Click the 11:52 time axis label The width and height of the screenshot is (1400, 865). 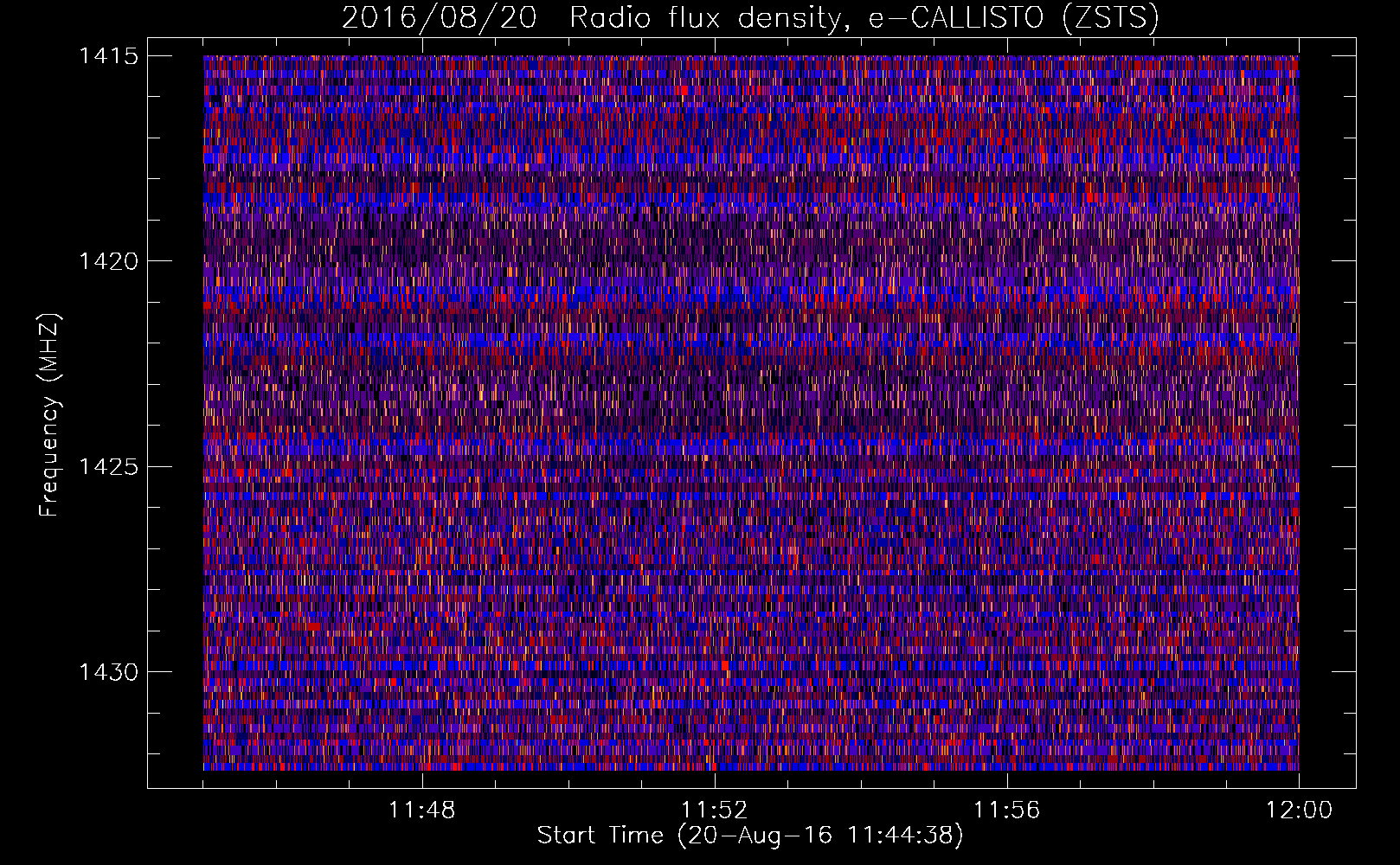[x=714, y=811]
